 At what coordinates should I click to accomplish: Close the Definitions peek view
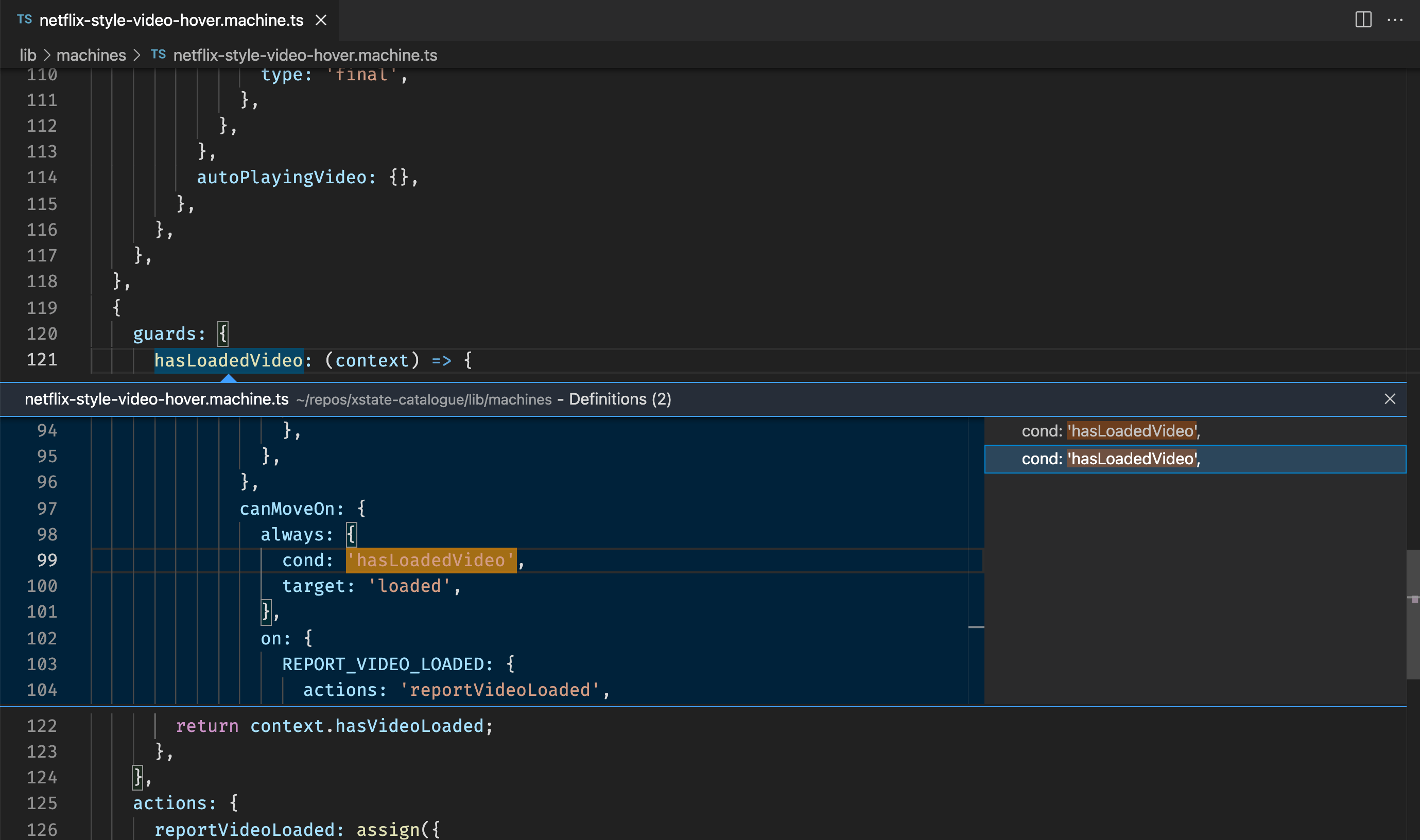click(1391, 399)
